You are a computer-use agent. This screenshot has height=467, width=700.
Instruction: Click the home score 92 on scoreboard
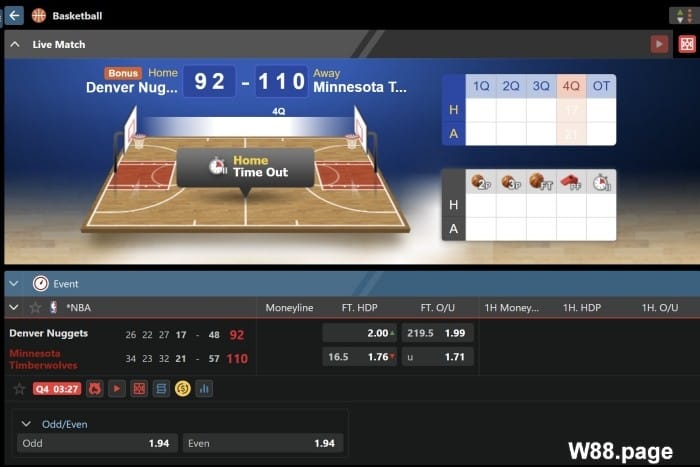click(x=209, y=81)
